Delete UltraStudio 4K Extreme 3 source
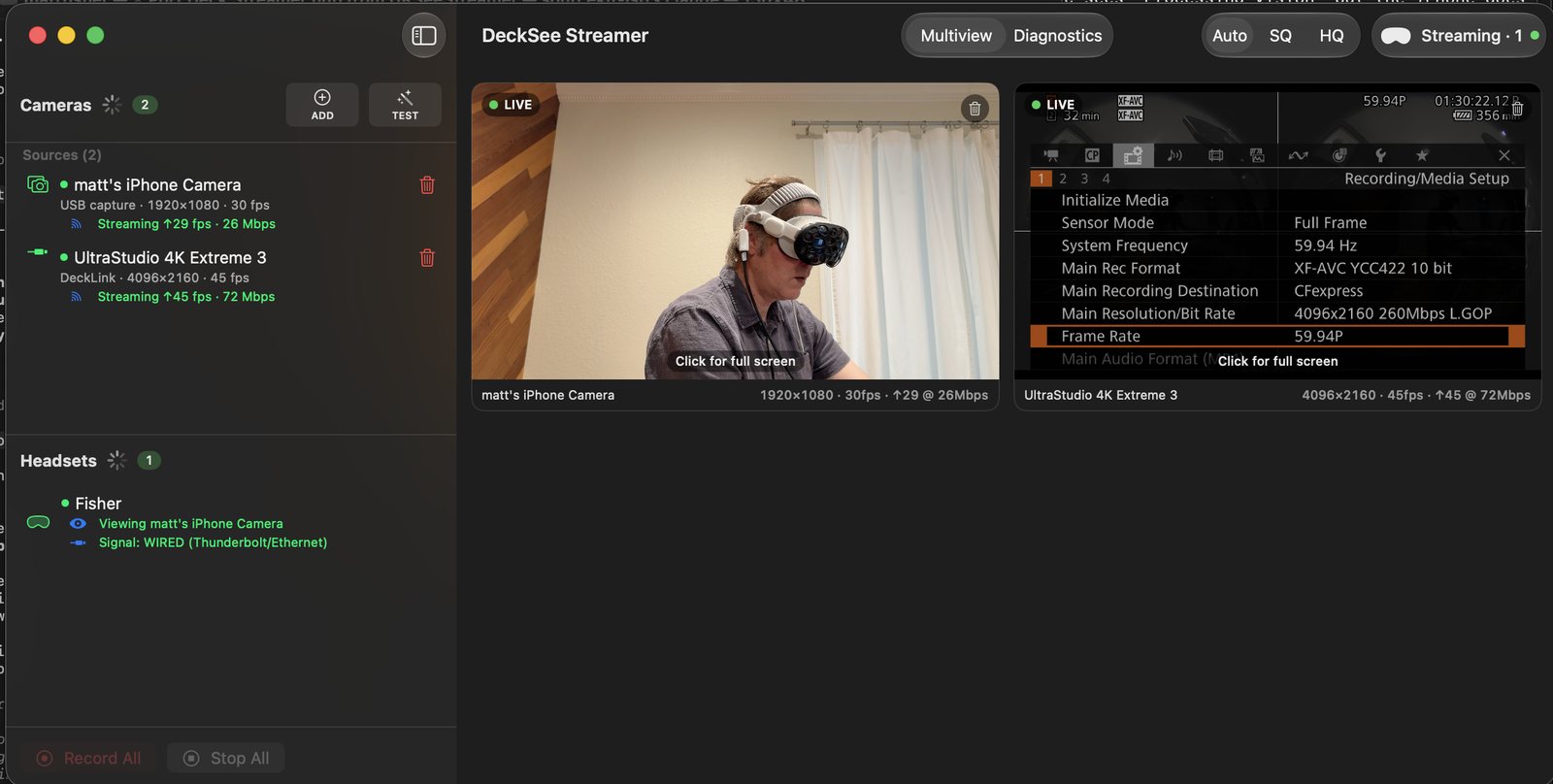Screen dimensions: 1553x784 pos(427,258)
